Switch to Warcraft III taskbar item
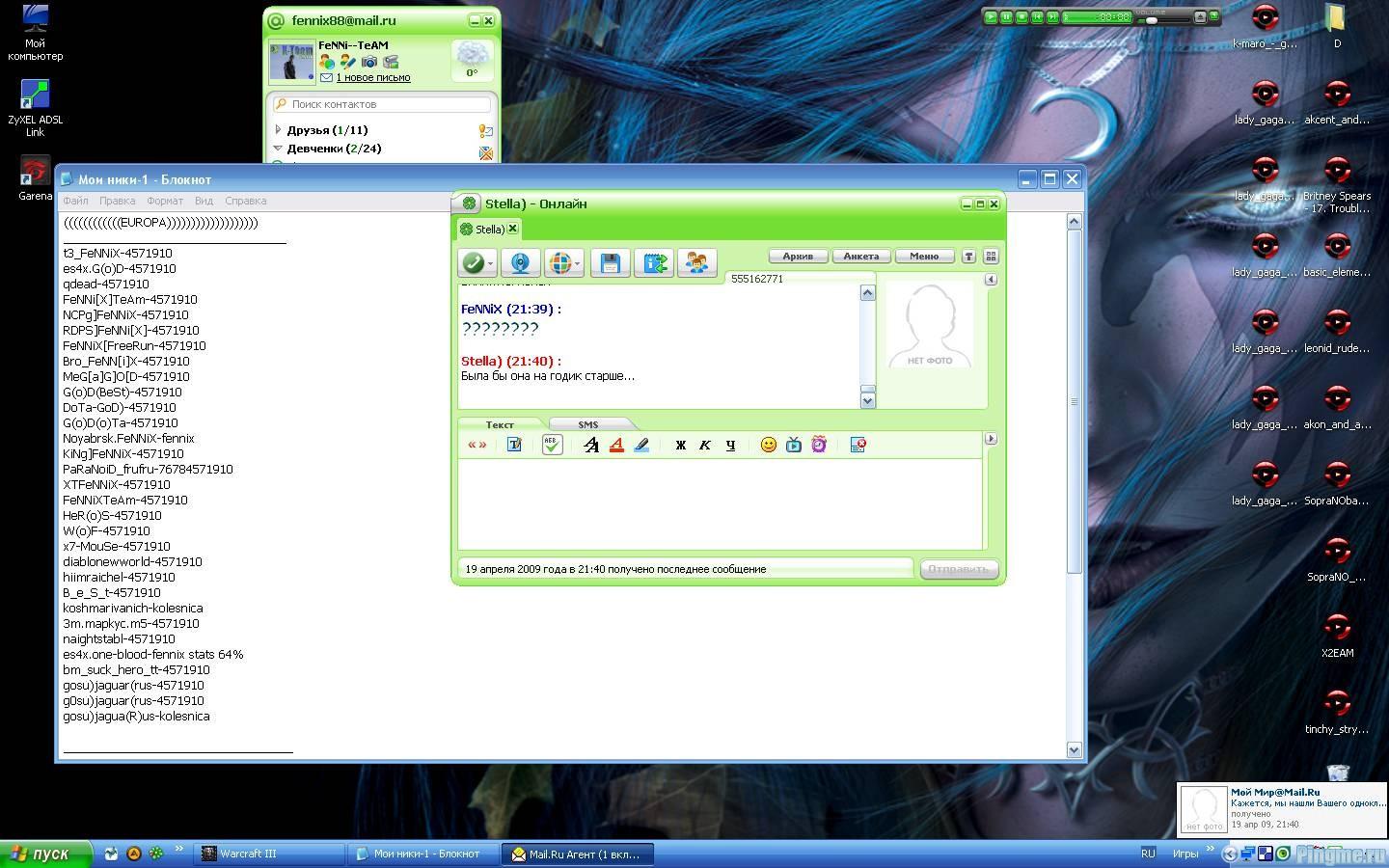 269,854
